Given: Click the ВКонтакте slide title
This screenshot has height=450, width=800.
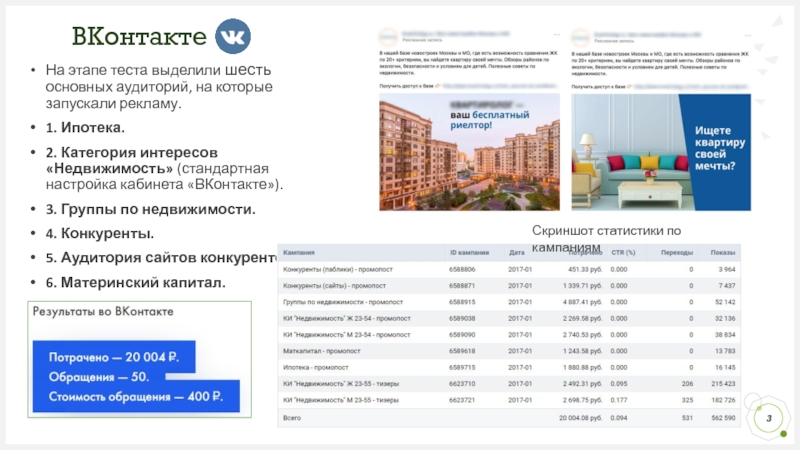Looking at the screenshot, I should point(139,36).
